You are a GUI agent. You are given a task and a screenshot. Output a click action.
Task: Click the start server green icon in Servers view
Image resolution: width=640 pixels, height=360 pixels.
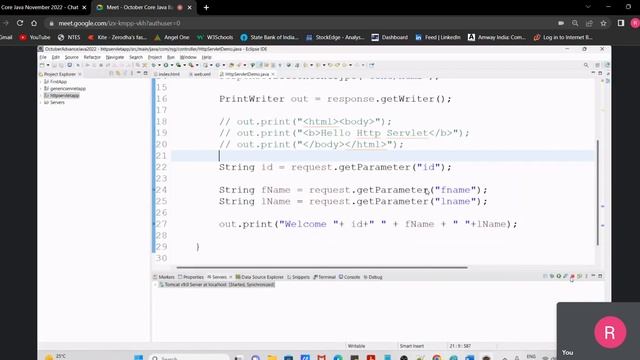tap(559, 276)
